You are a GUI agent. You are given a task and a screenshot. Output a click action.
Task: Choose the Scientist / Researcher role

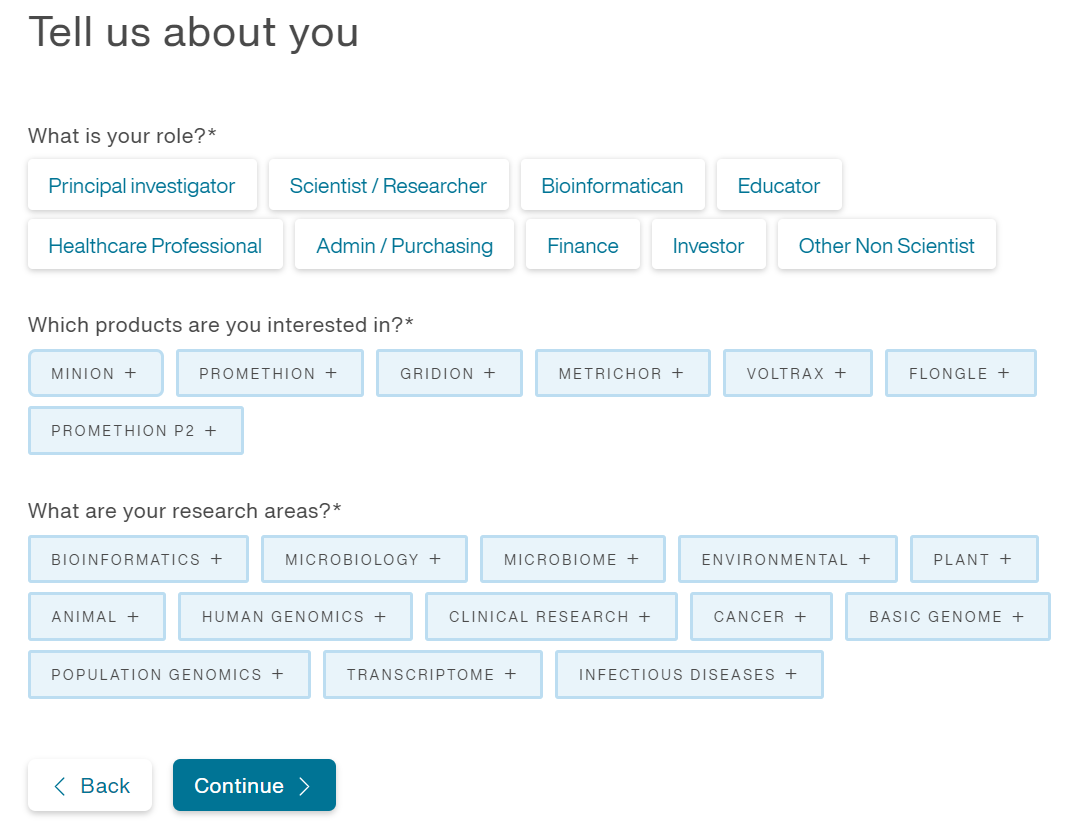[x=388, y=185]
